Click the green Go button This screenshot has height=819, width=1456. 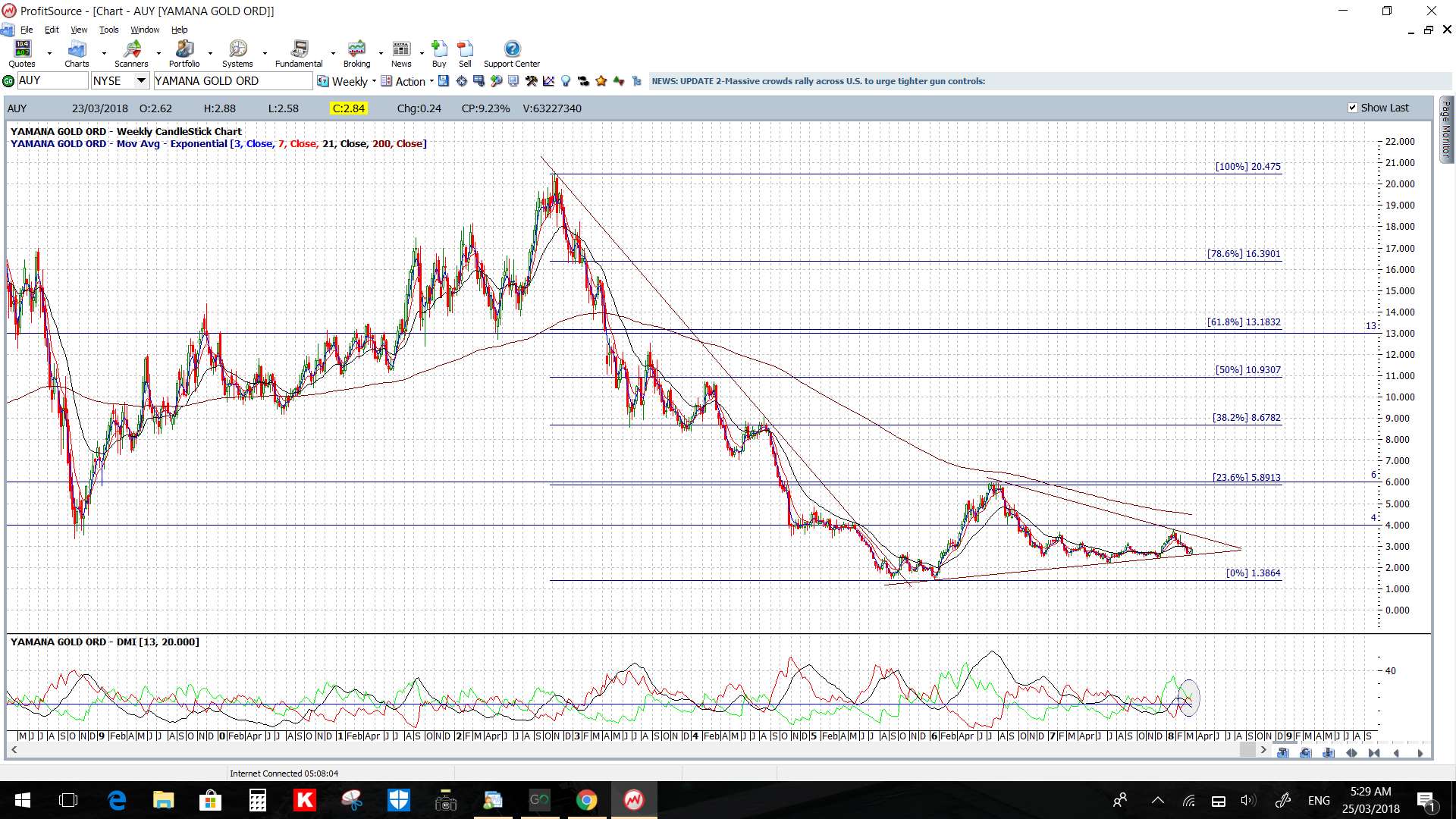(x=8, y=81)
